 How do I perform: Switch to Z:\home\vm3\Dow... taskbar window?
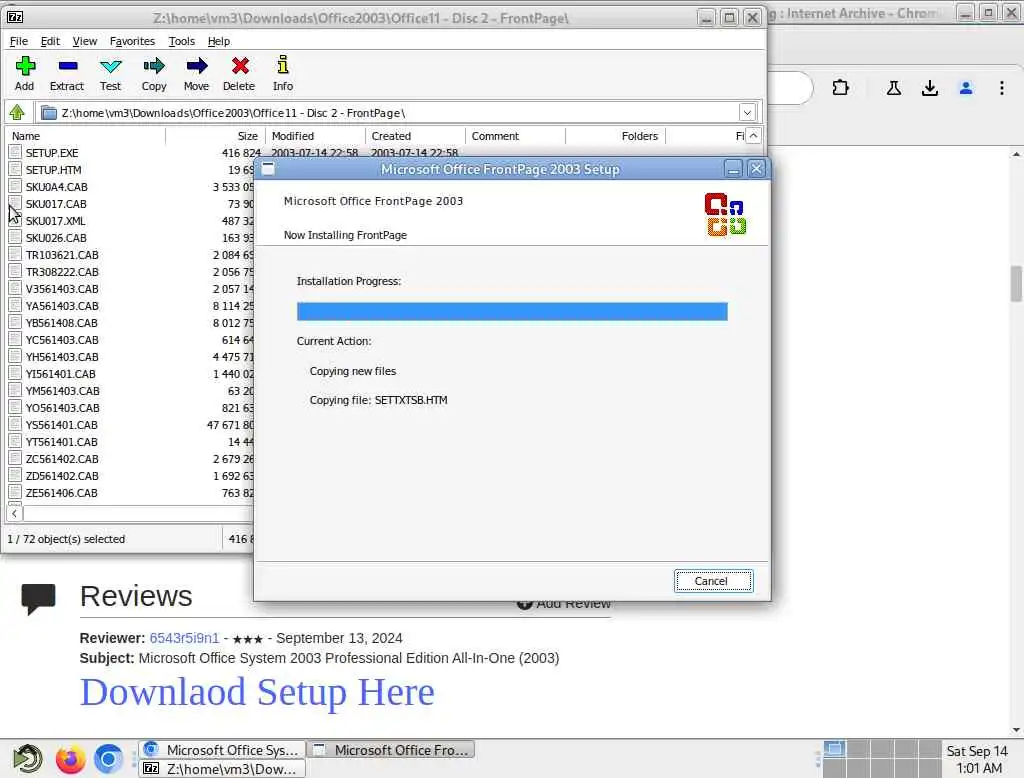[x=223, y=768]
